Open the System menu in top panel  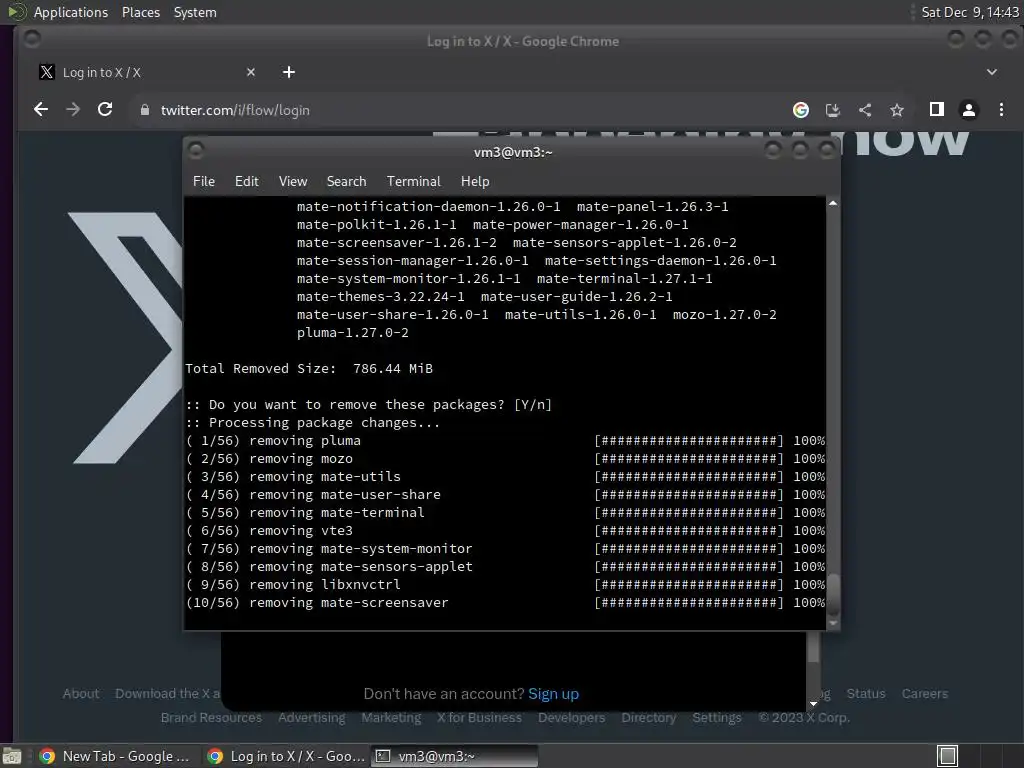pos(195,12)
